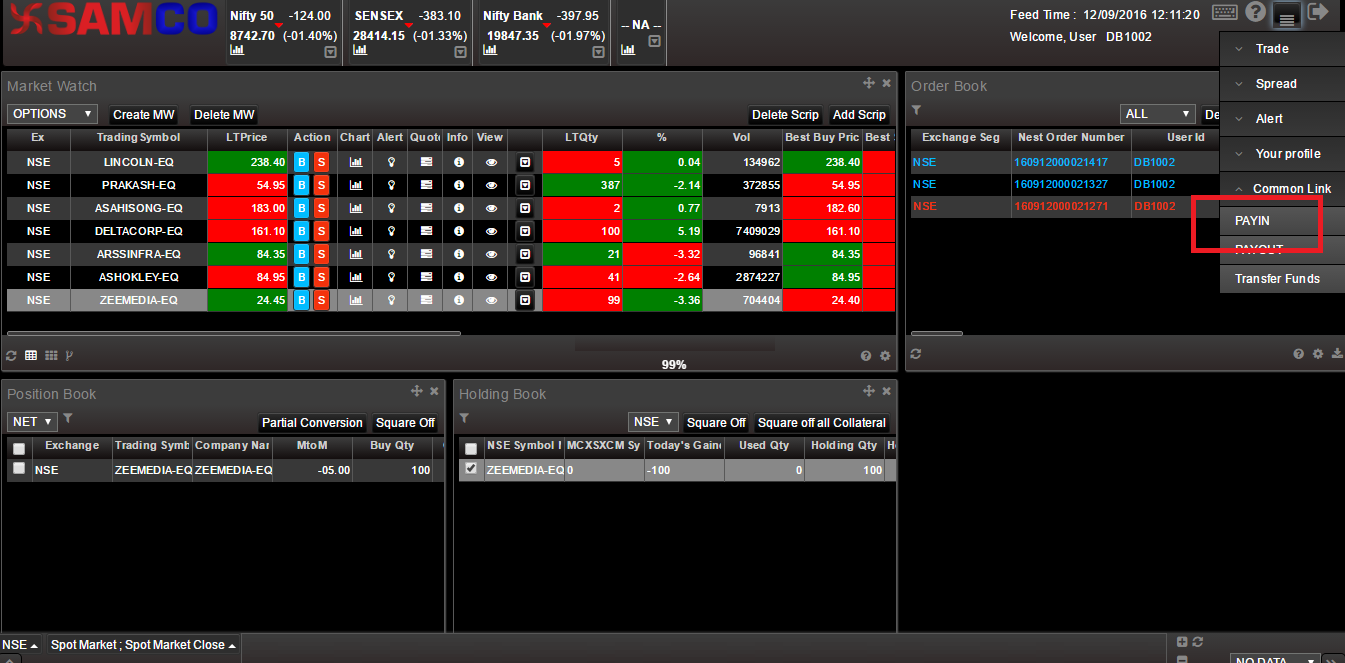Open the OPTIONS market watch dropdown
The width and height of the screenshot is (1345, 663).
52,114
